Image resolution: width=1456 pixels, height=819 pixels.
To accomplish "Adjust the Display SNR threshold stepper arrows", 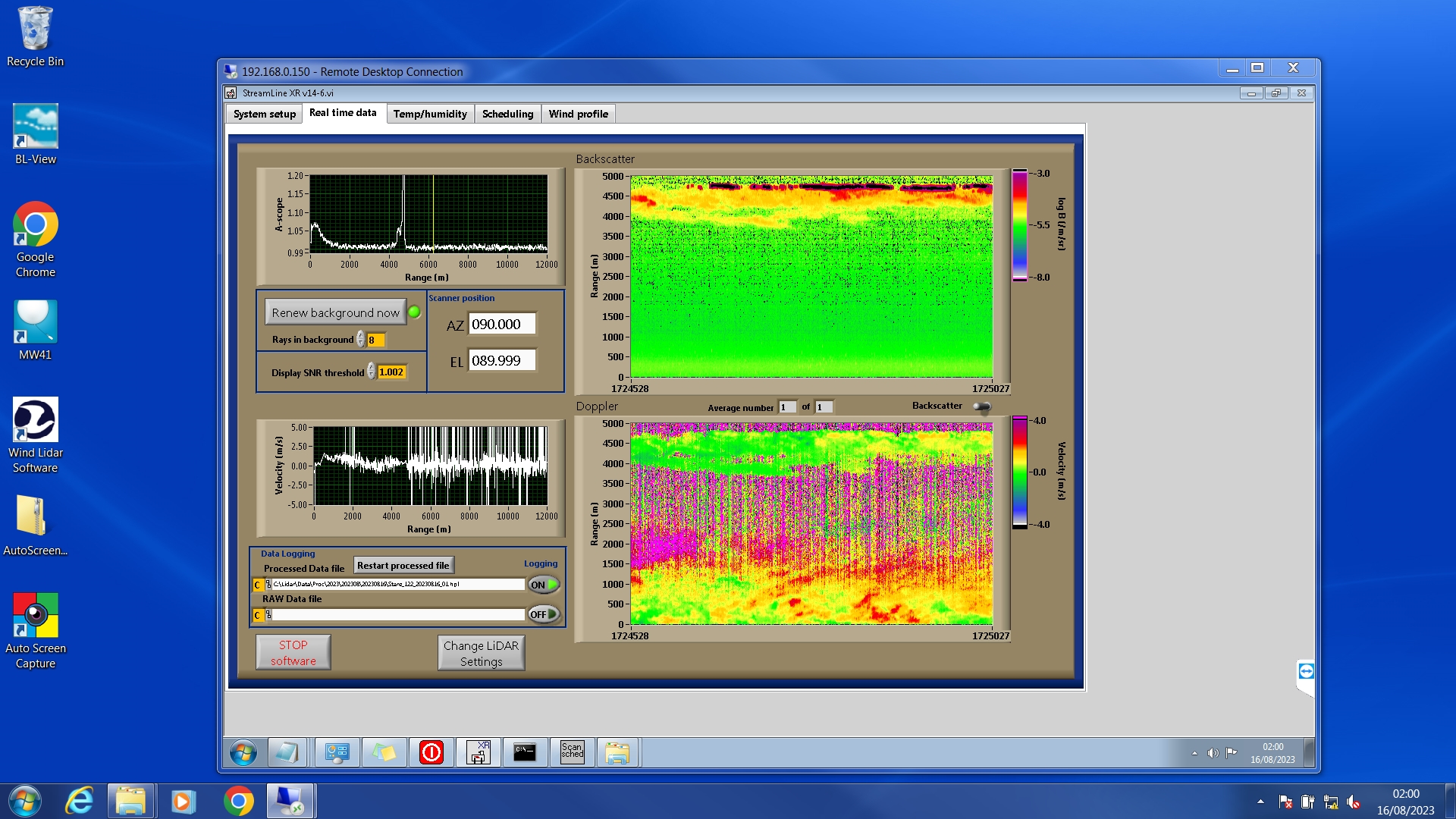I will (371, 372).
